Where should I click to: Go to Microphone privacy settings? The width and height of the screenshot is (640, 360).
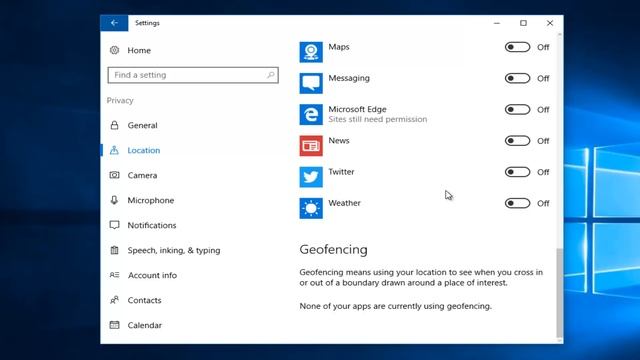click(x=151, y=200)
